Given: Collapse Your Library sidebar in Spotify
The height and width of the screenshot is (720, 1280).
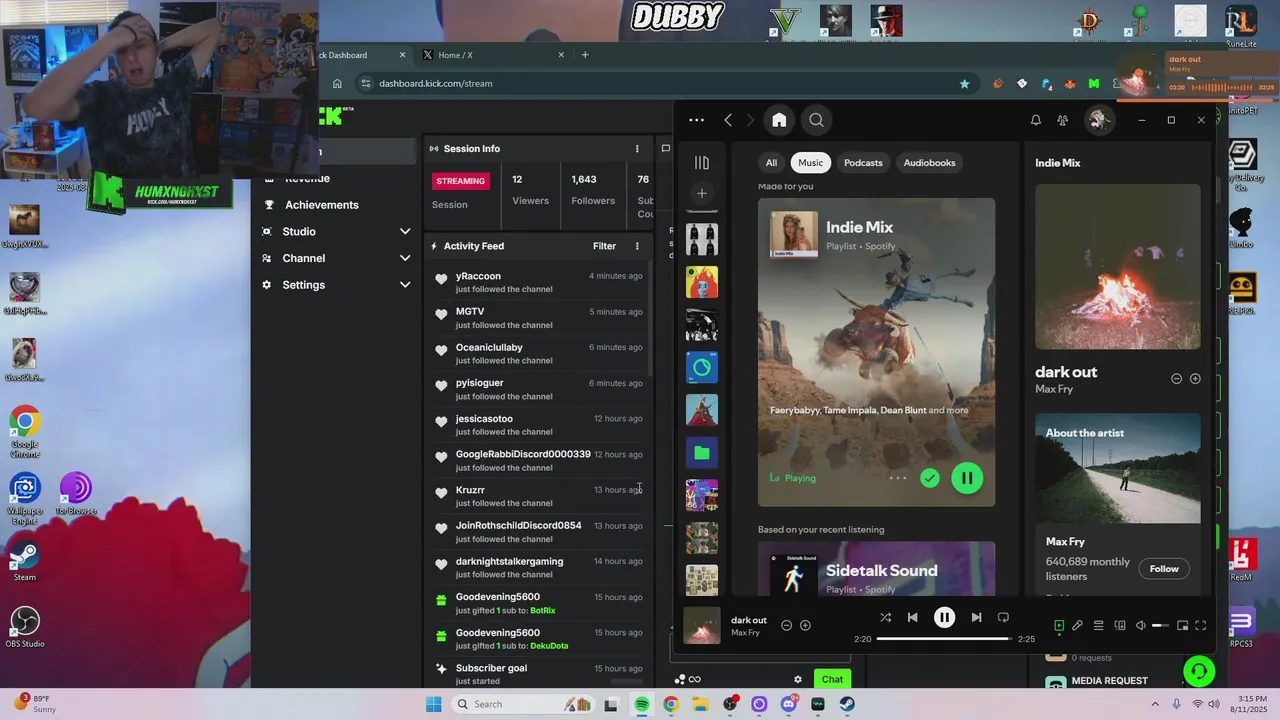Looking at the screenshot, I should tap(702, 163).
